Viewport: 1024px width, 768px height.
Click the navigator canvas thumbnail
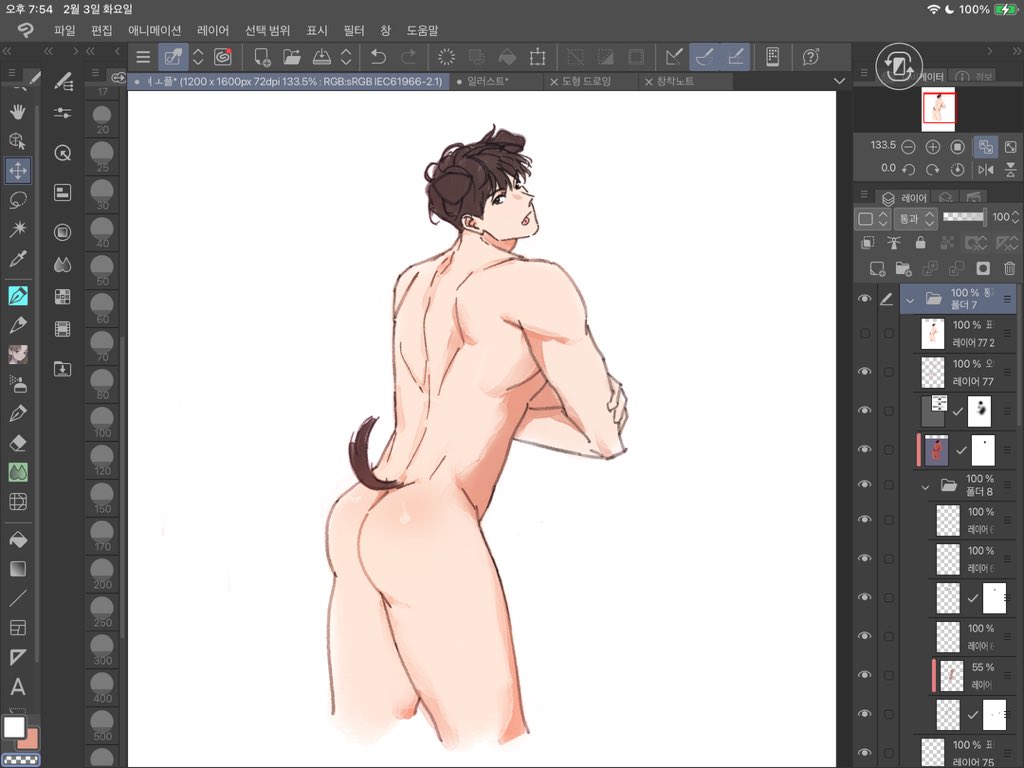pos(938,109)
